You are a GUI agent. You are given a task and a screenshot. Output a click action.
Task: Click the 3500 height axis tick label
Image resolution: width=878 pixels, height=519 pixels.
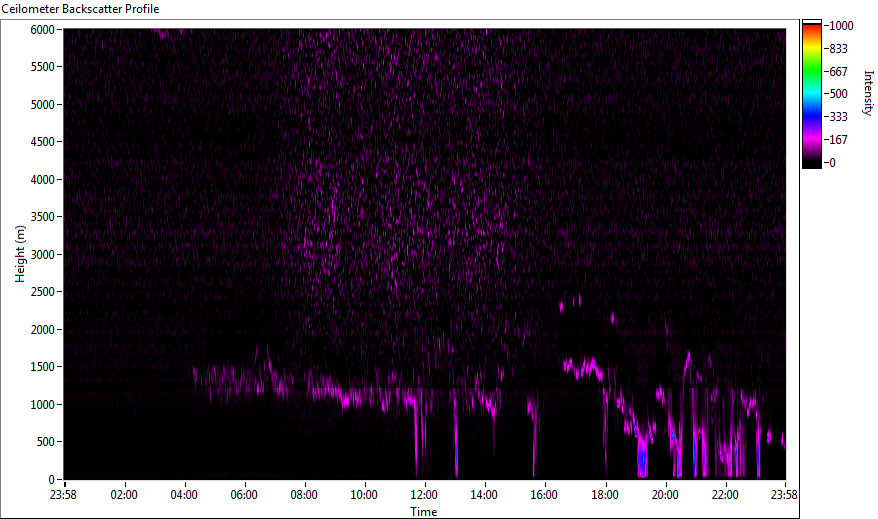point(43,217)
